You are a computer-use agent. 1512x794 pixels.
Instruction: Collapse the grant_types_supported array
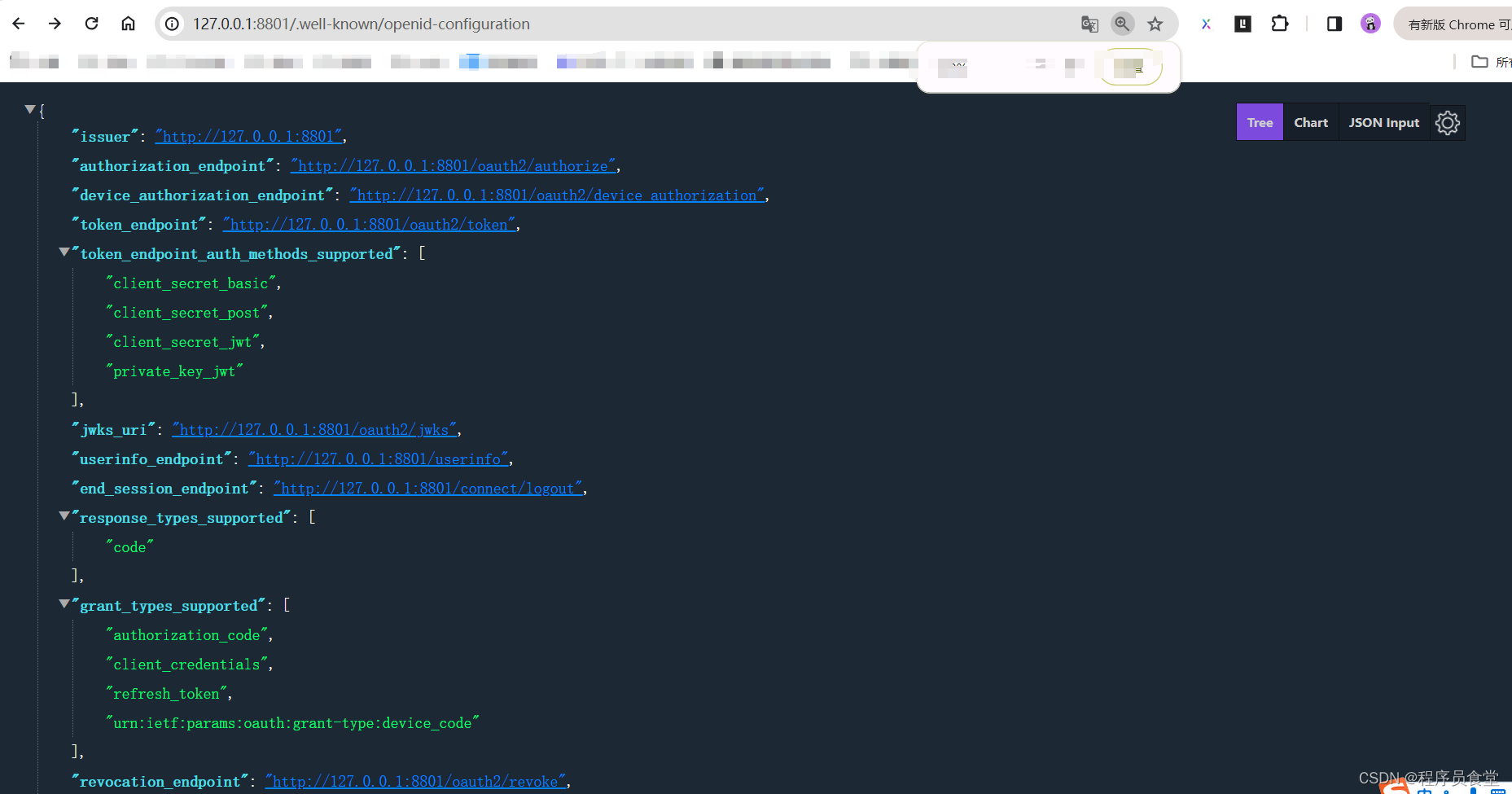click(64, 603)
